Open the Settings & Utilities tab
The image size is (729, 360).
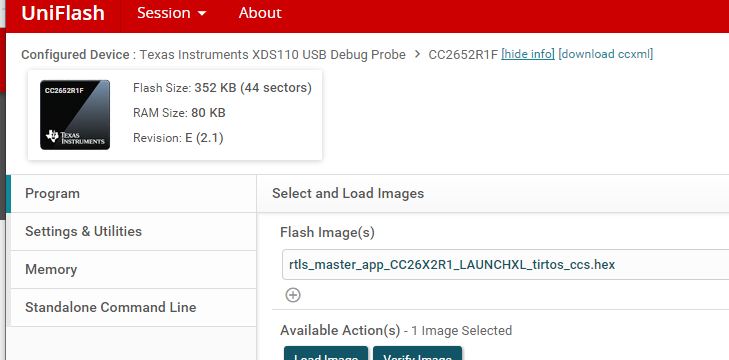click(133, 232)
